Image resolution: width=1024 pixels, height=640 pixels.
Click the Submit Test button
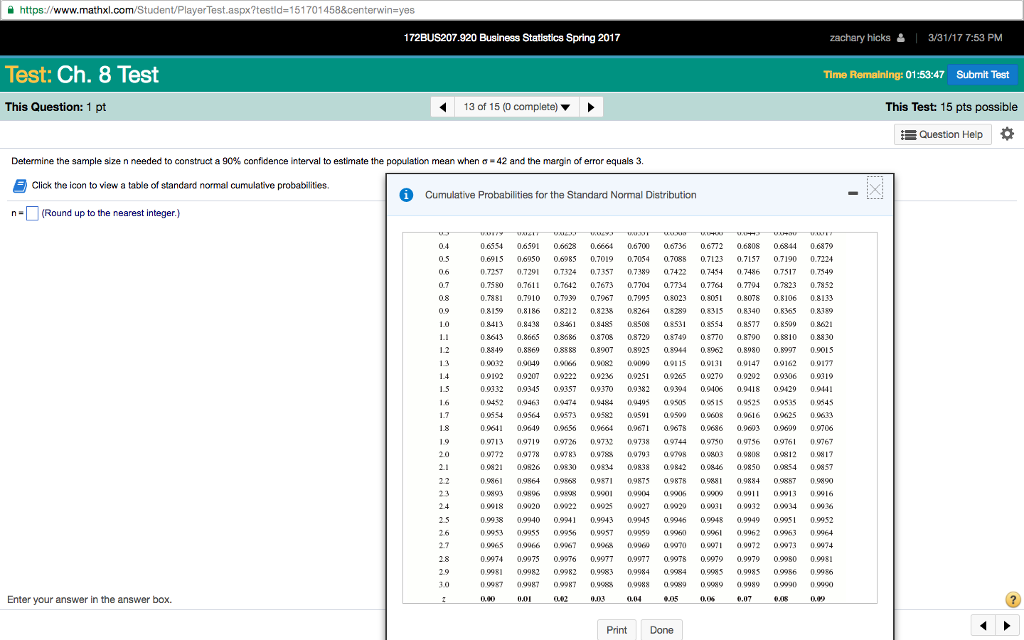pos(981,74)
